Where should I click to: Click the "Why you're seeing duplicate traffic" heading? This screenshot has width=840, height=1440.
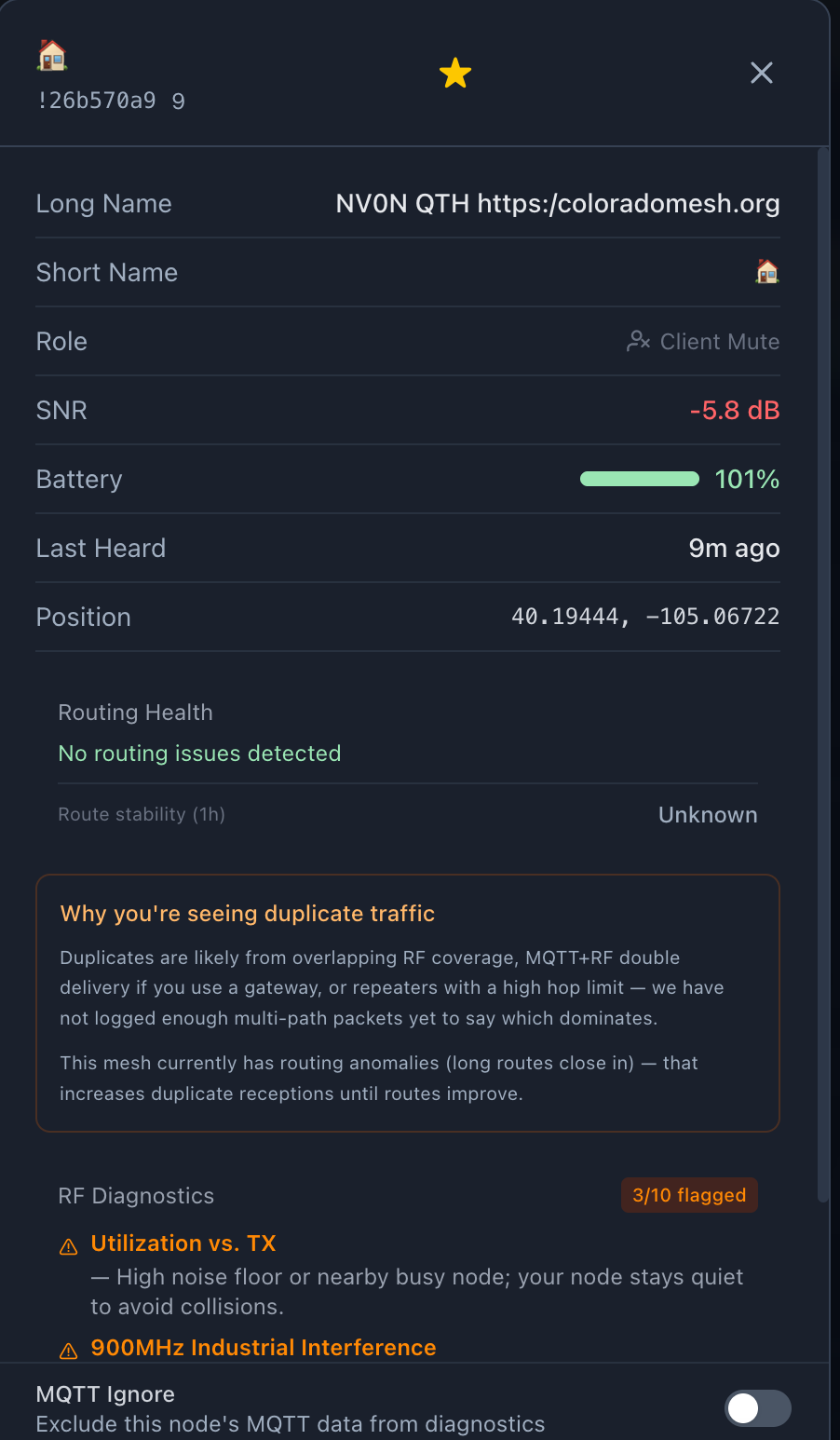pos(248,914)
